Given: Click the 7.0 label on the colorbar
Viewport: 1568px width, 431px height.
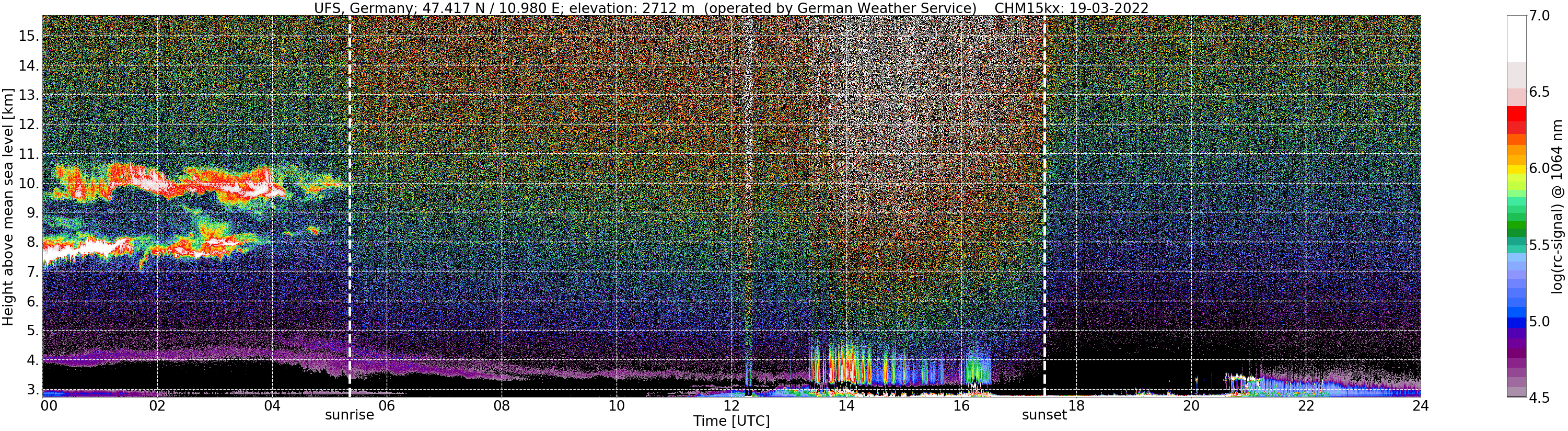Looking at the screenshot, I should click(x=1539, y=16).
